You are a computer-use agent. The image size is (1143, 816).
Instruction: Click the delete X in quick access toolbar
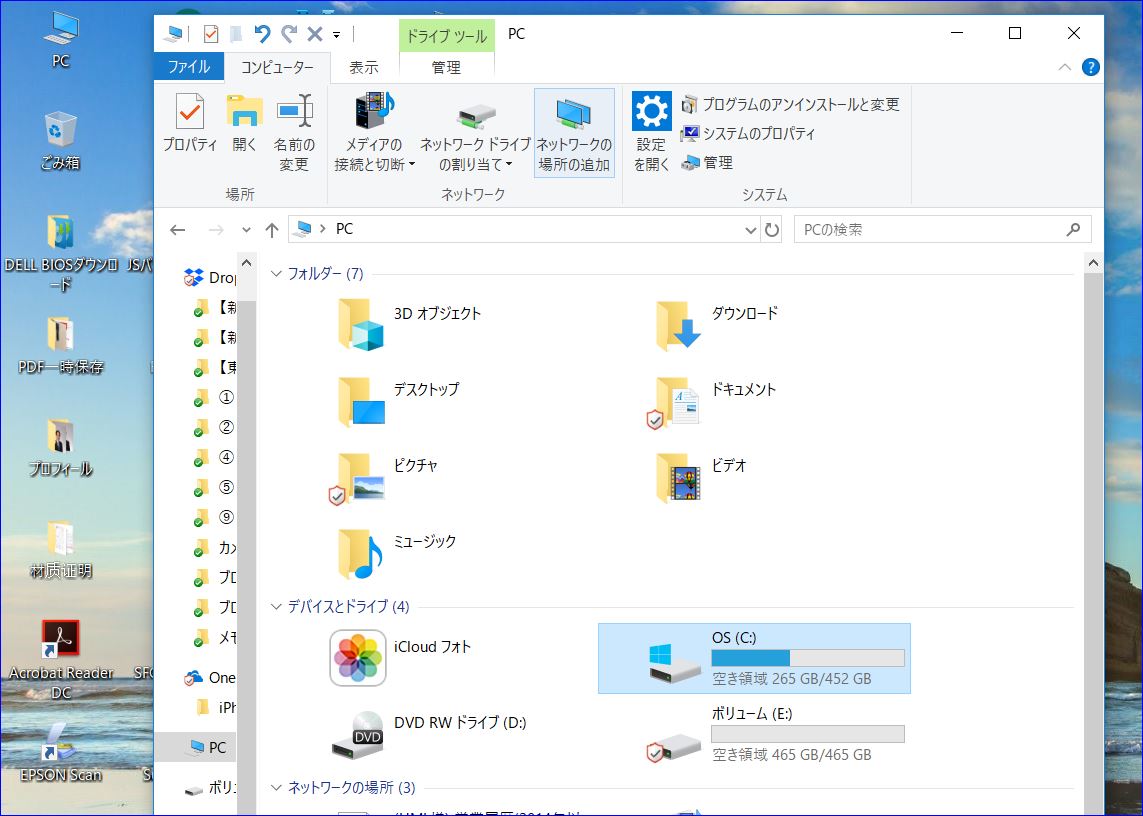click(315, 34)
